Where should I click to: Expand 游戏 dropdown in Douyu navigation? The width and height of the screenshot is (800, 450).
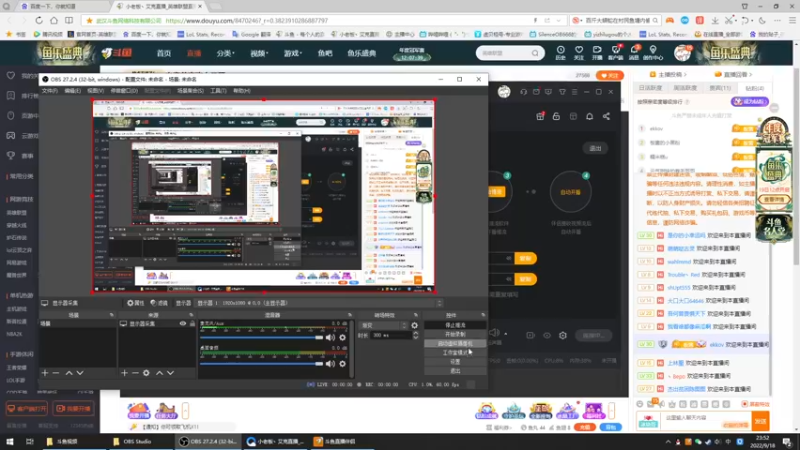click(293, 53)
